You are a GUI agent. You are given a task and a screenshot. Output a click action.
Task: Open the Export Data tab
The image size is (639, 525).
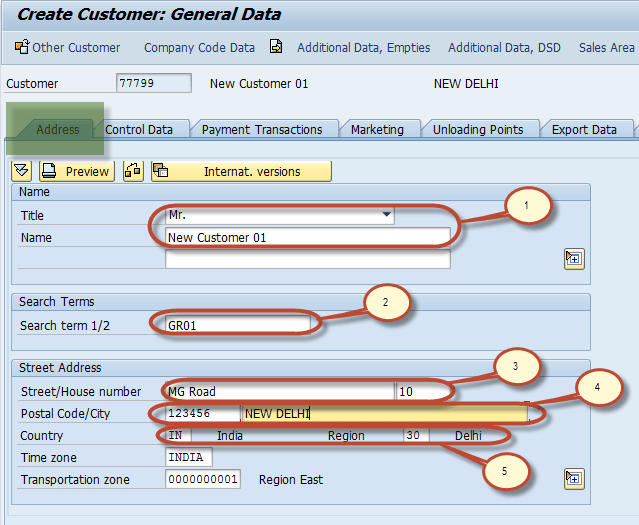pyautogui.click(x=584, y=129)
